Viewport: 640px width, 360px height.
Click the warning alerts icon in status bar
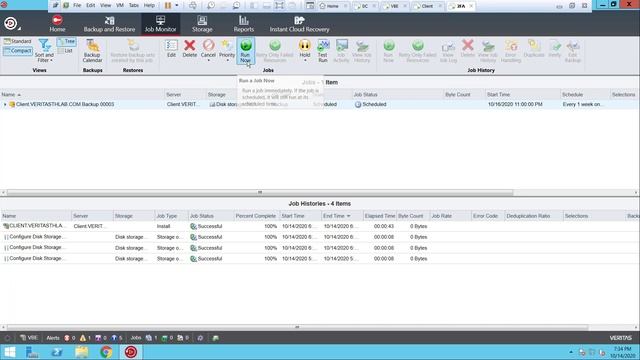pos(83,338)
